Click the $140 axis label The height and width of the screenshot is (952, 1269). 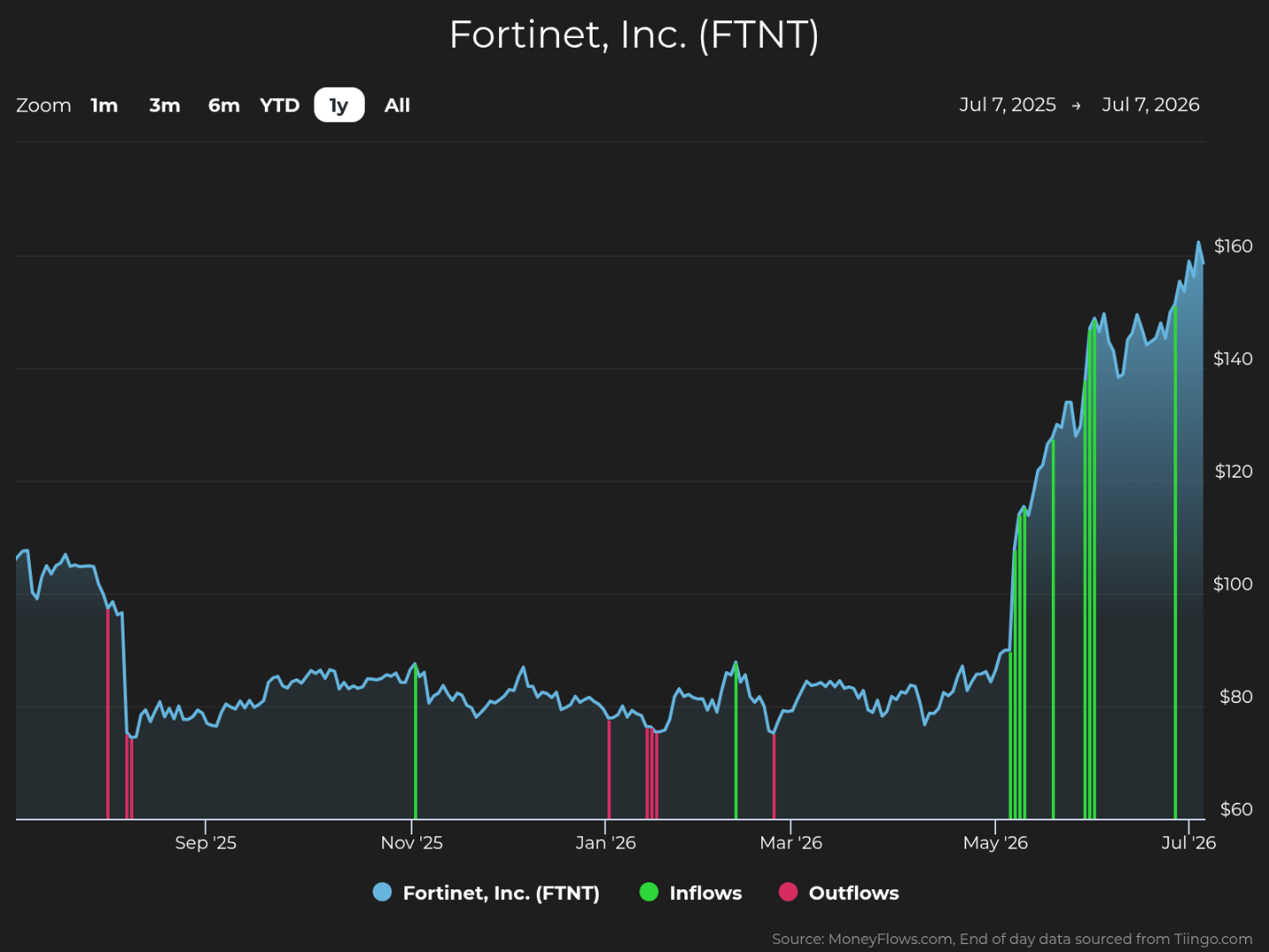point(1233,359)
